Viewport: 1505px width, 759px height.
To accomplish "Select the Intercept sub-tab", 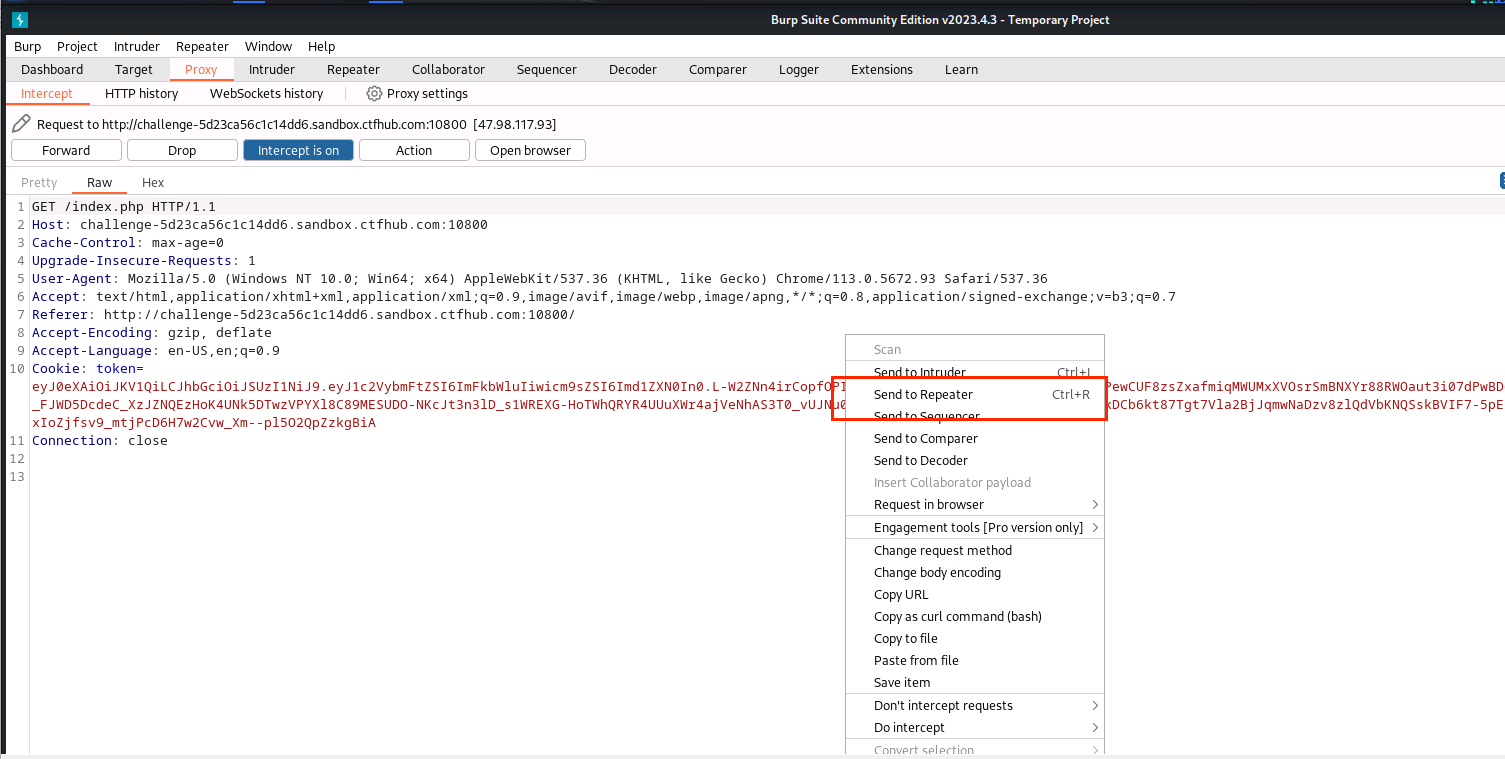I will pos(47,93).
